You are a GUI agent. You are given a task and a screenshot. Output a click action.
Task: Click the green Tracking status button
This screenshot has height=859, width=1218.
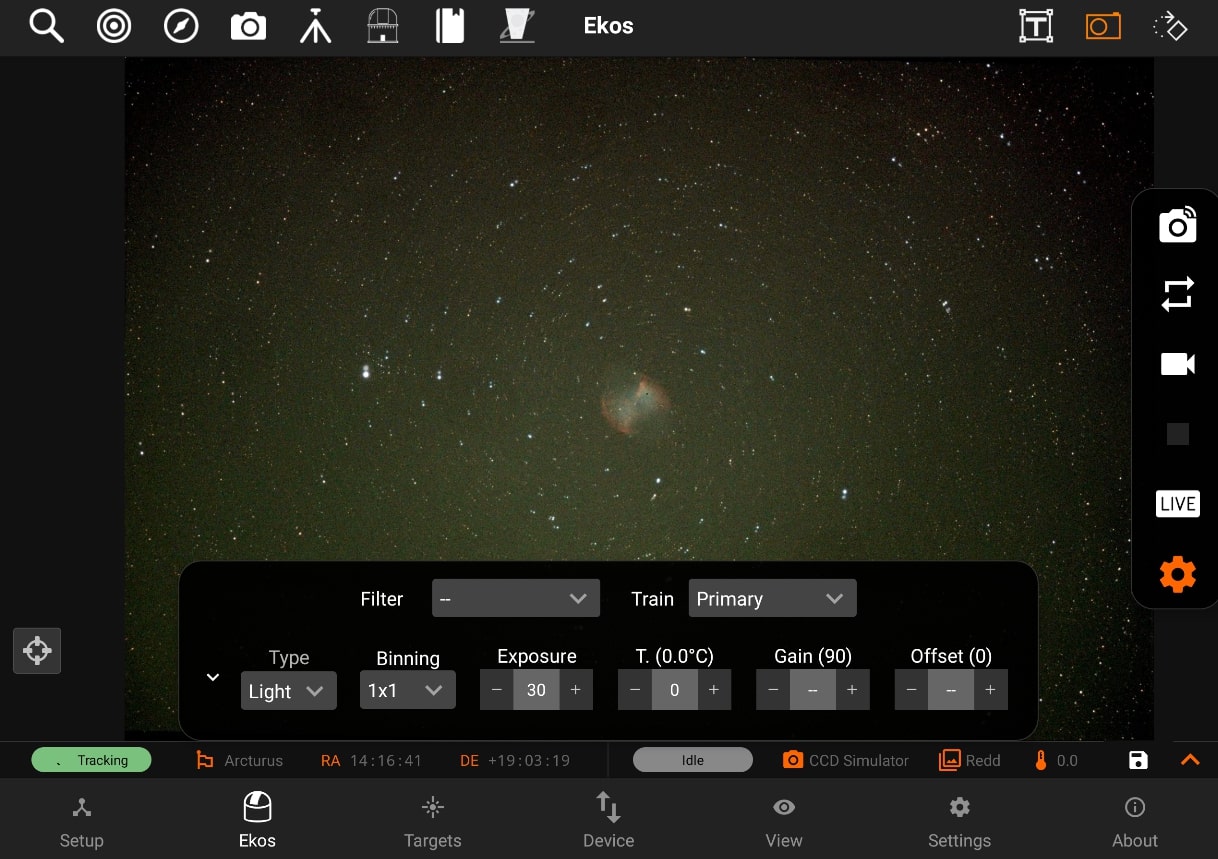(91, 760)
